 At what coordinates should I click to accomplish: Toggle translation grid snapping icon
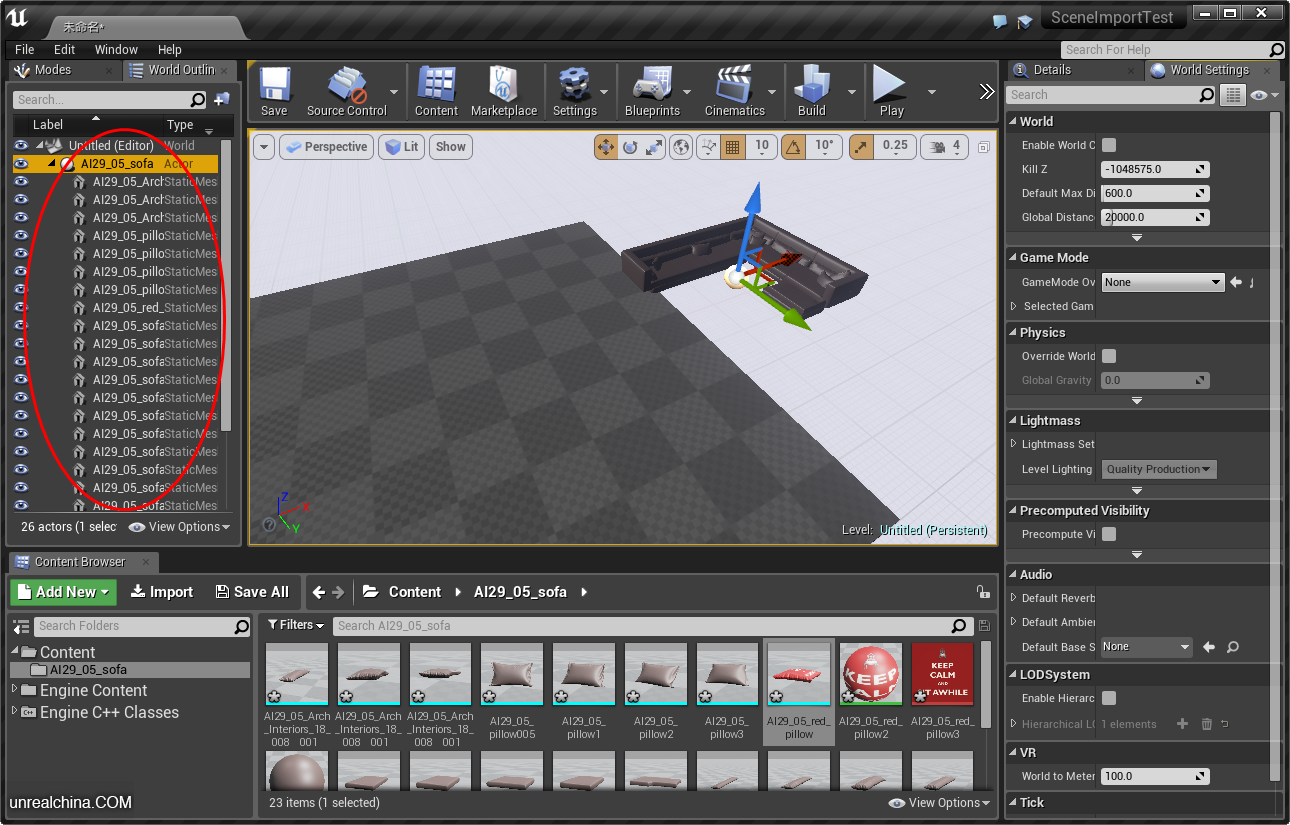tap(733, 147)
